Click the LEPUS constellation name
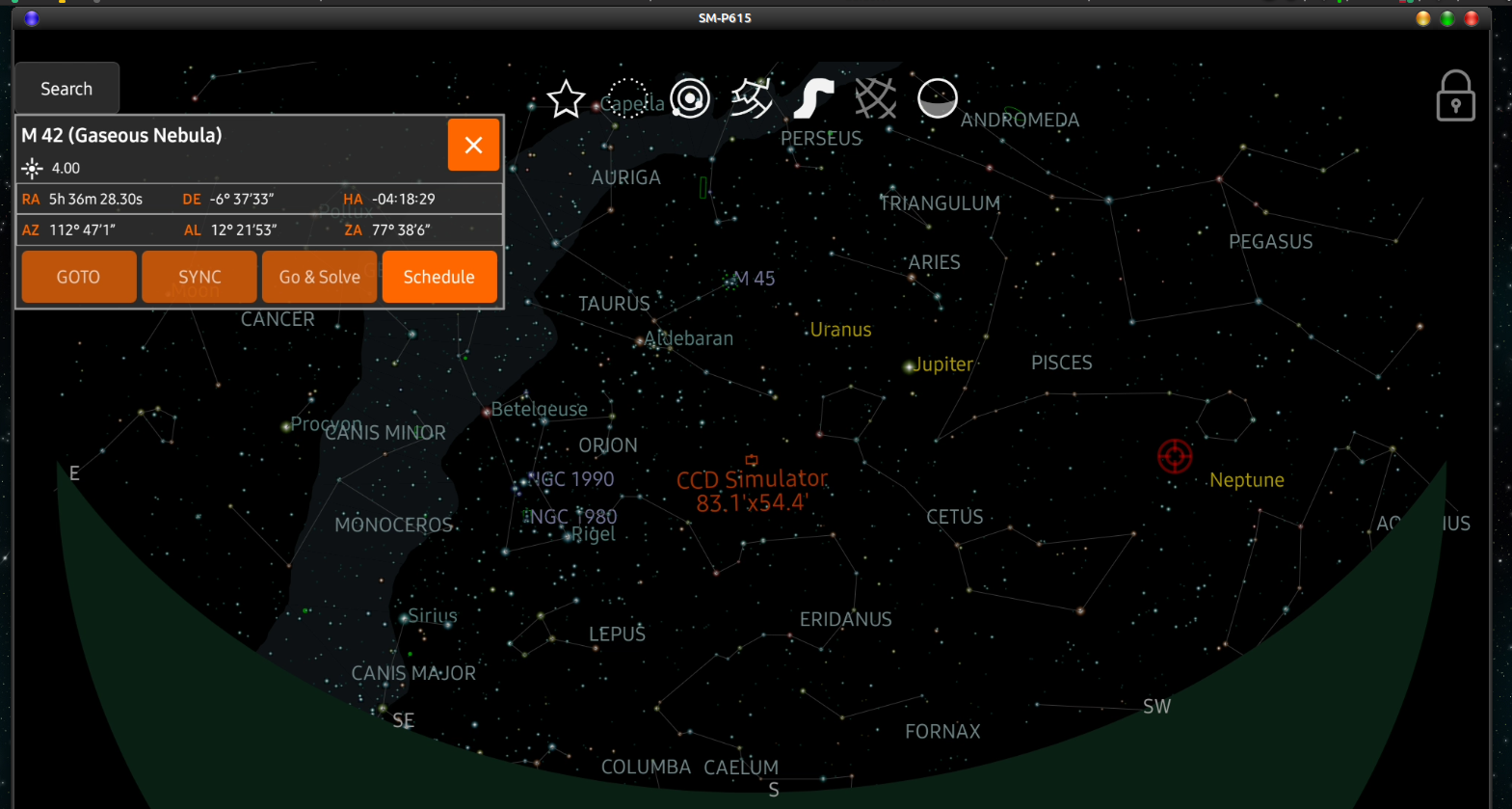The image size is (1512, 809). (618, 634)
